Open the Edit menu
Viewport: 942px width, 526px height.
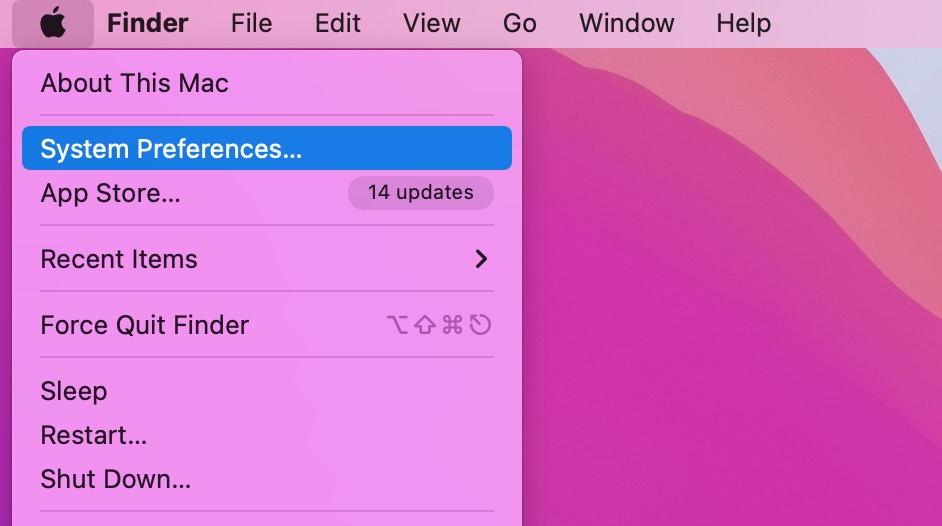coord(338,23)
